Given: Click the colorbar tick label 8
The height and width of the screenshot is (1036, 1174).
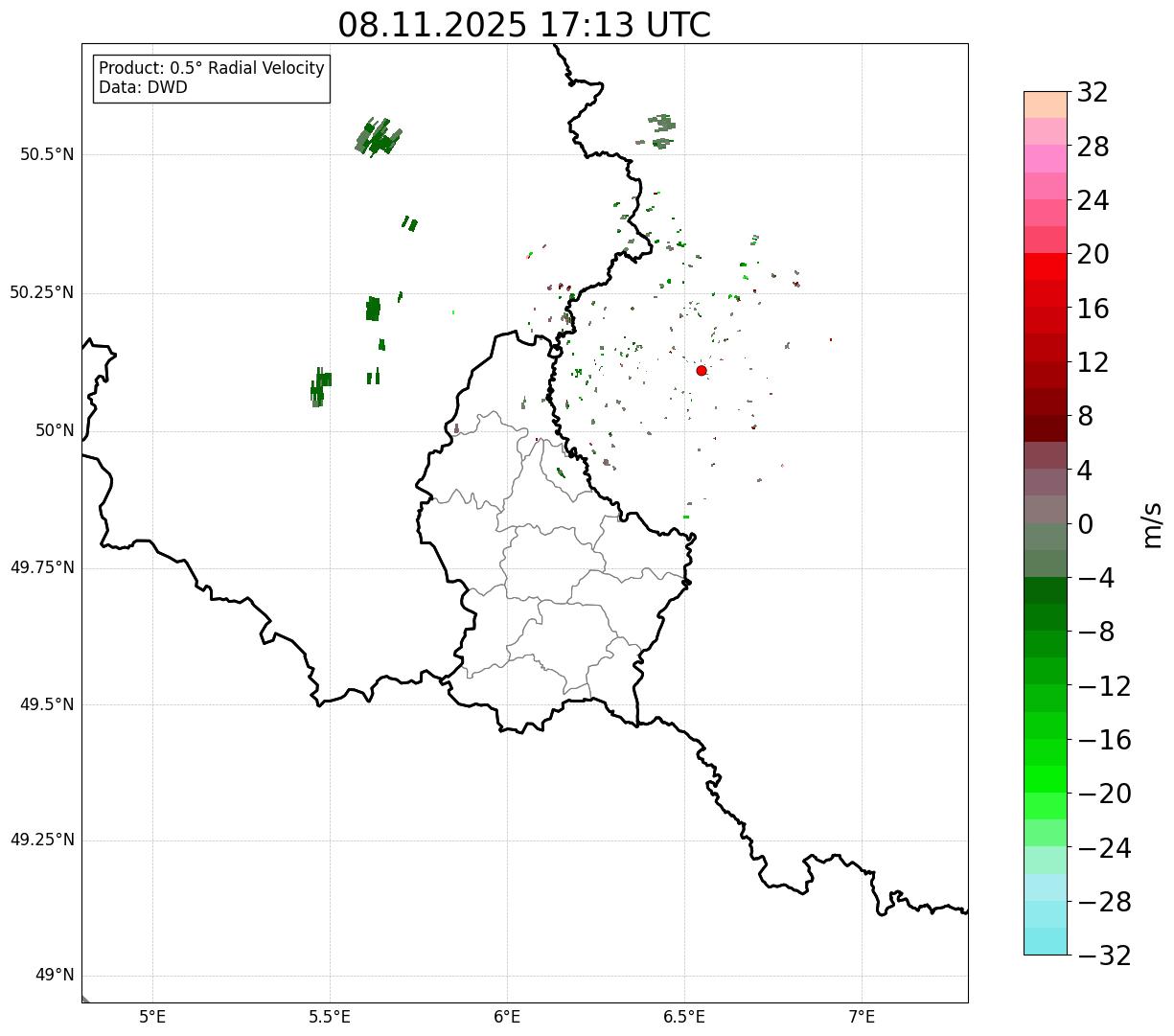Looking at the screenshot, I should pyautogui.click(x=1085, y=417).
